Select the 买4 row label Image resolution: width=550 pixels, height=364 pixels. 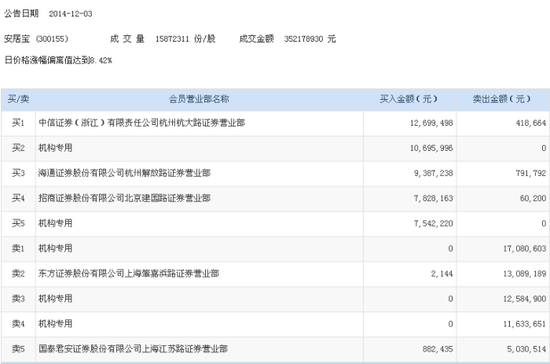tap(18, 198)
